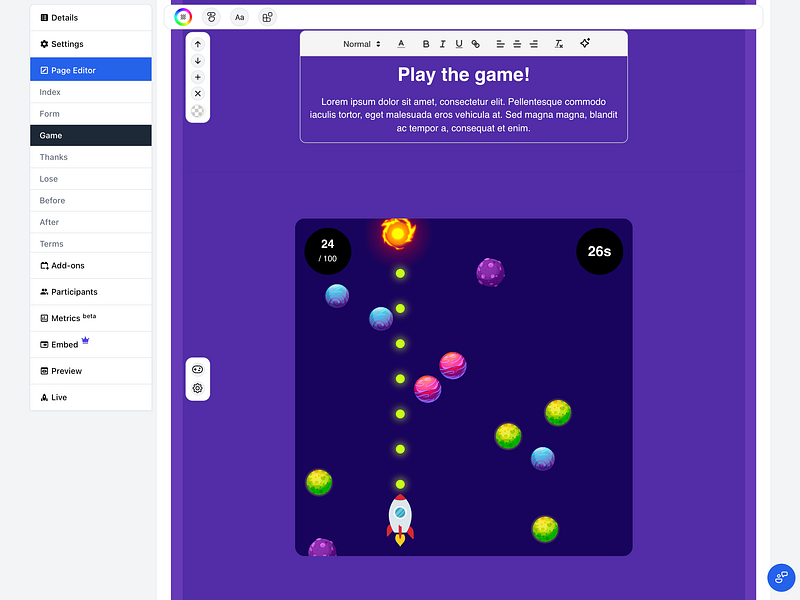Image resolution: width=800 pixels, height=600 pixels.
Task: Open the Thanks page
Action: click(x=91, y=157)
